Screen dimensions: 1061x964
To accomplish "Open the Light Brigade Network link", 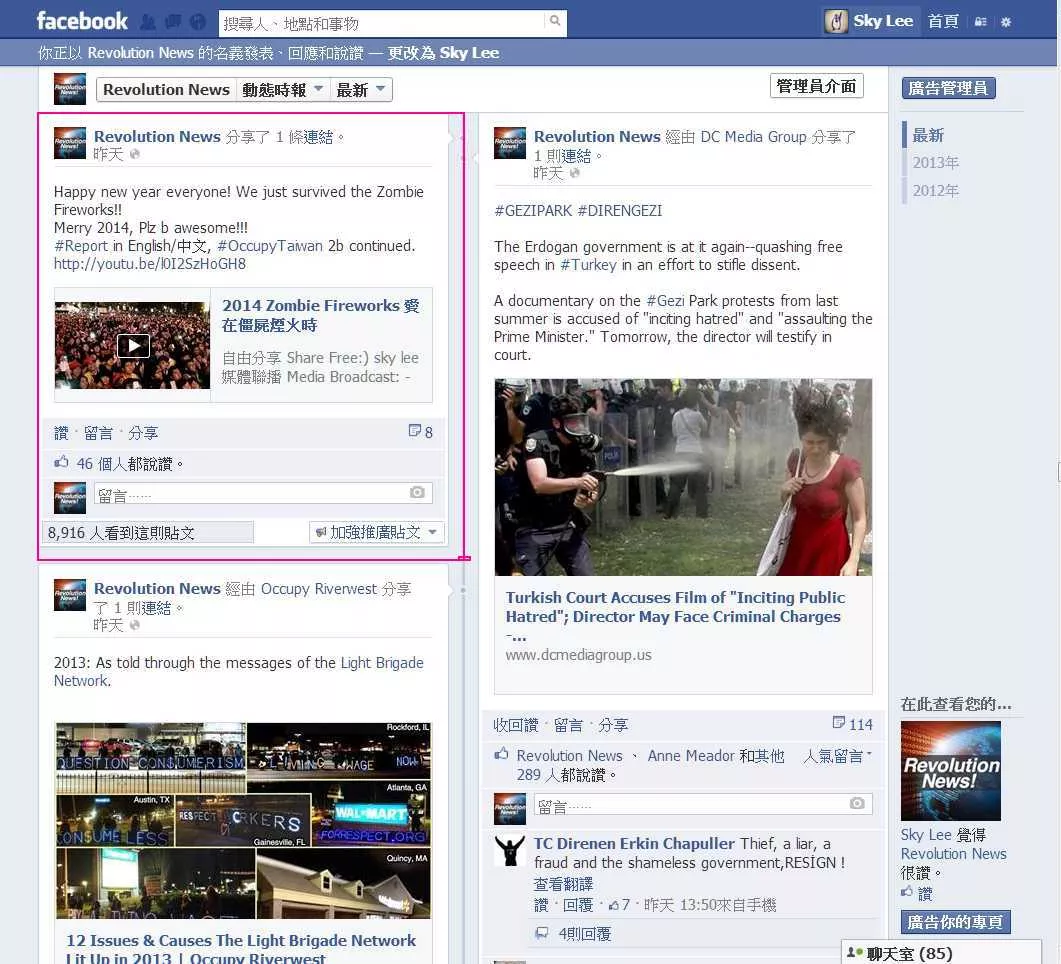I will pyautogui.click(x=239, y=672).
